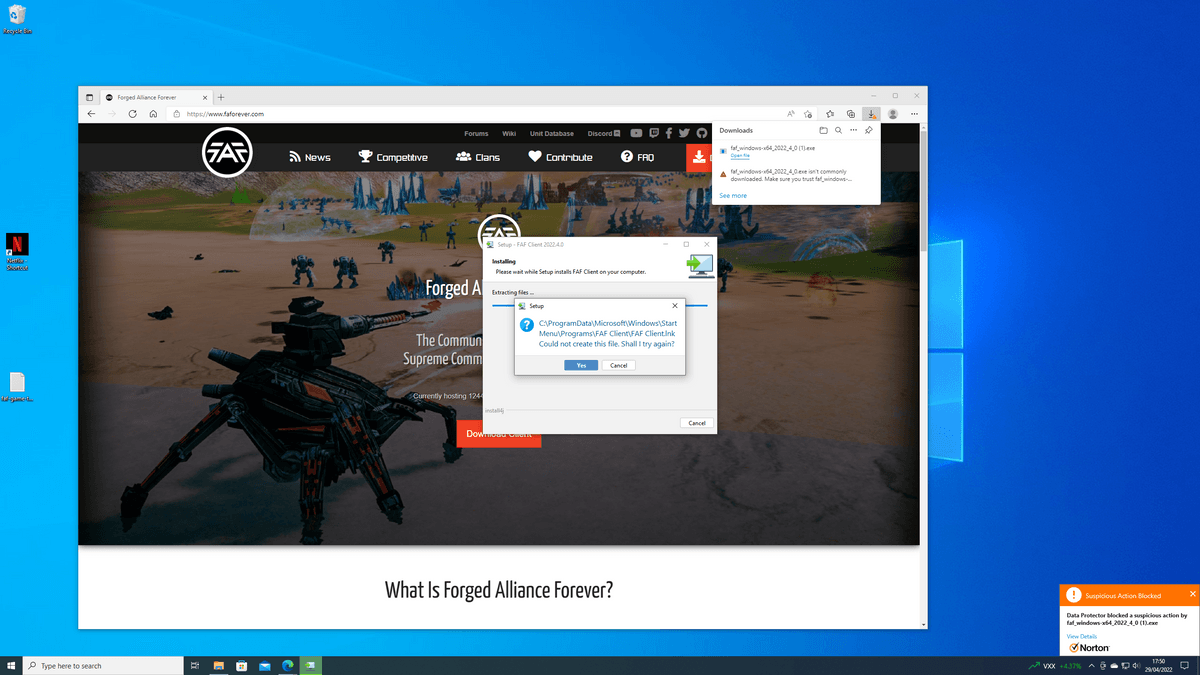
Task: Open the Wiki link
Action: click(x=509, y=133)
